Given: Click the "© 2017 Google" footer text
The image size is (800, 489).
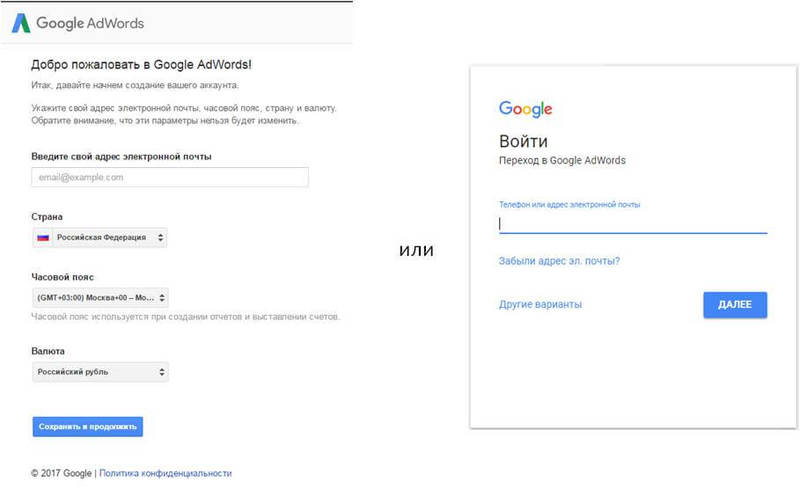Looking at the screenshot, I should [61, 473].
